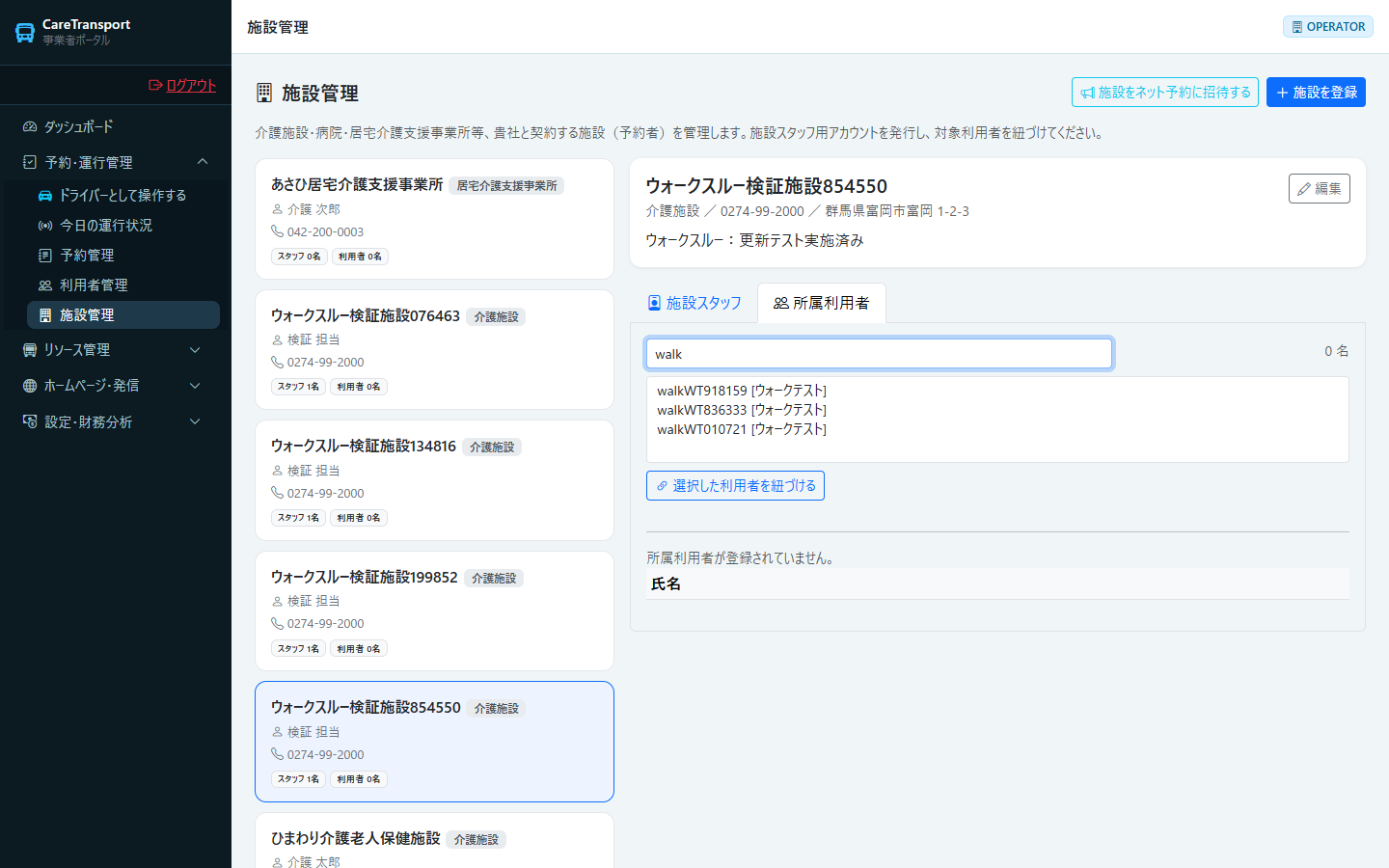
Task: Click the building icon beside 施設管理 heading
Action: pyautogui.click(x=264, y=93)
